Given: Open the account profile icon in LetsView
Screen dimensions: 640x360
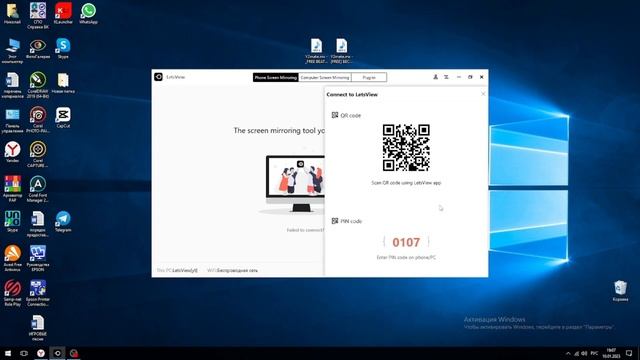Looking at the screenshot, I should tap(436, 77).
